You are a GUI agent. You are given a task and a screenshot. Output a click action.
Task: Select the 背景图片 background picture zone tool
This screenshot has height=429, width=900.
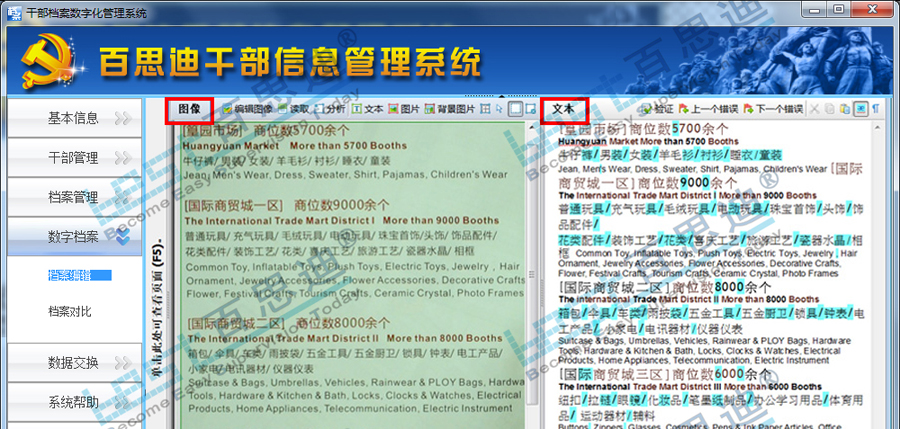[x=449, y=109]
